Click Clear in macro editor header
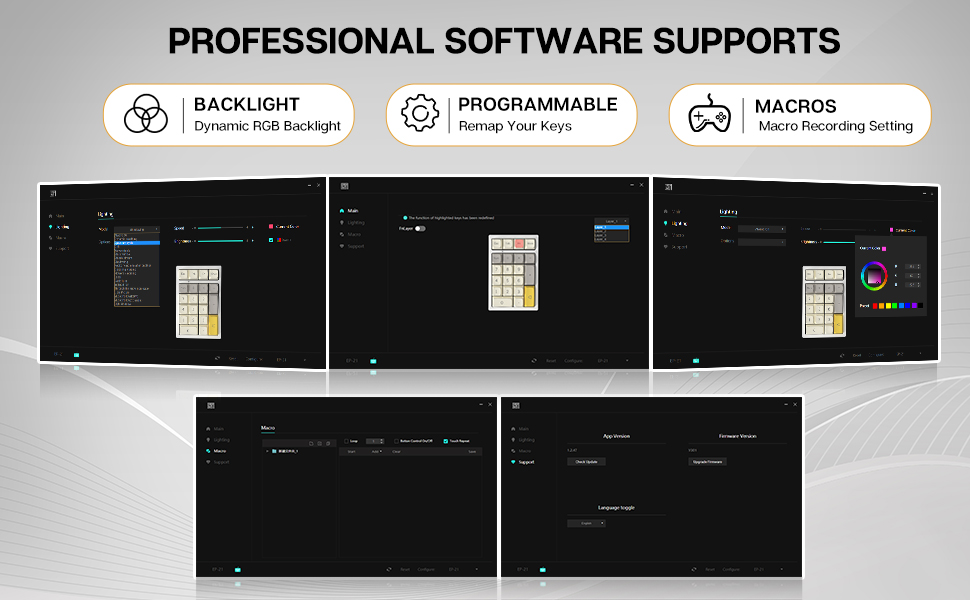The height and width of the screenshot is (600, 970). point(397,452)
